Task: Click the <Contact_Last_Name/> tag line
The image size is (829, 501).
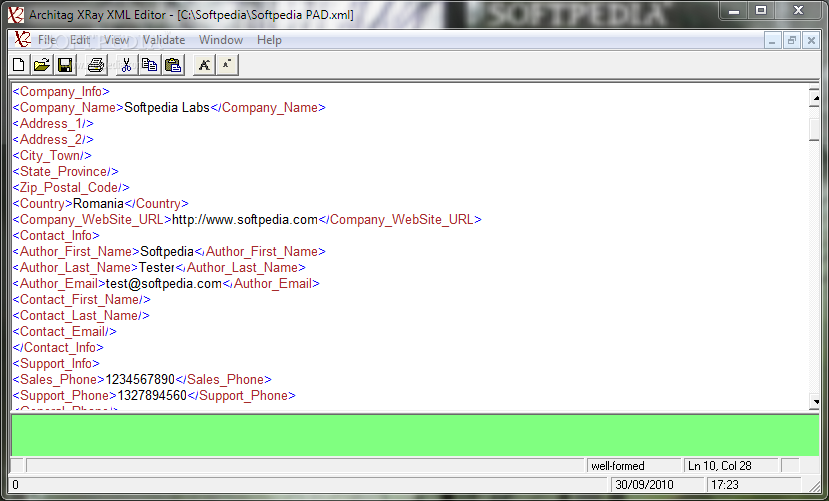Action: tap(81, 316)
